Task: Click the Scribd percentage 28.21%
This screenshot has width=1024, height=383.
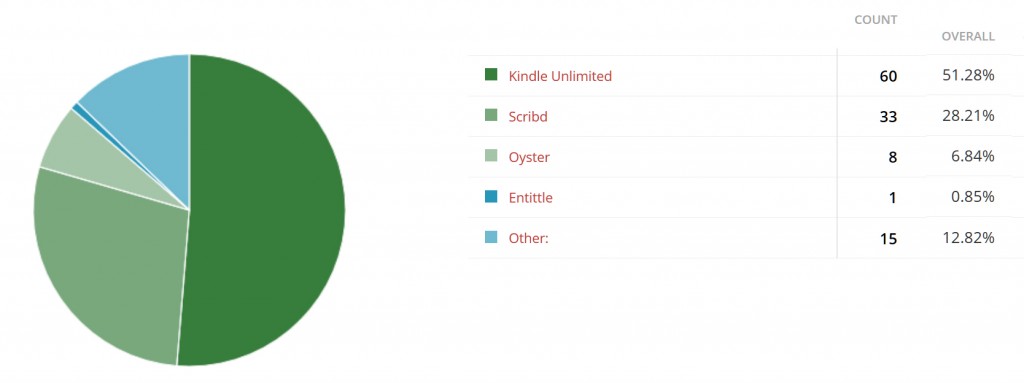Action: click(x=968, y=116)
